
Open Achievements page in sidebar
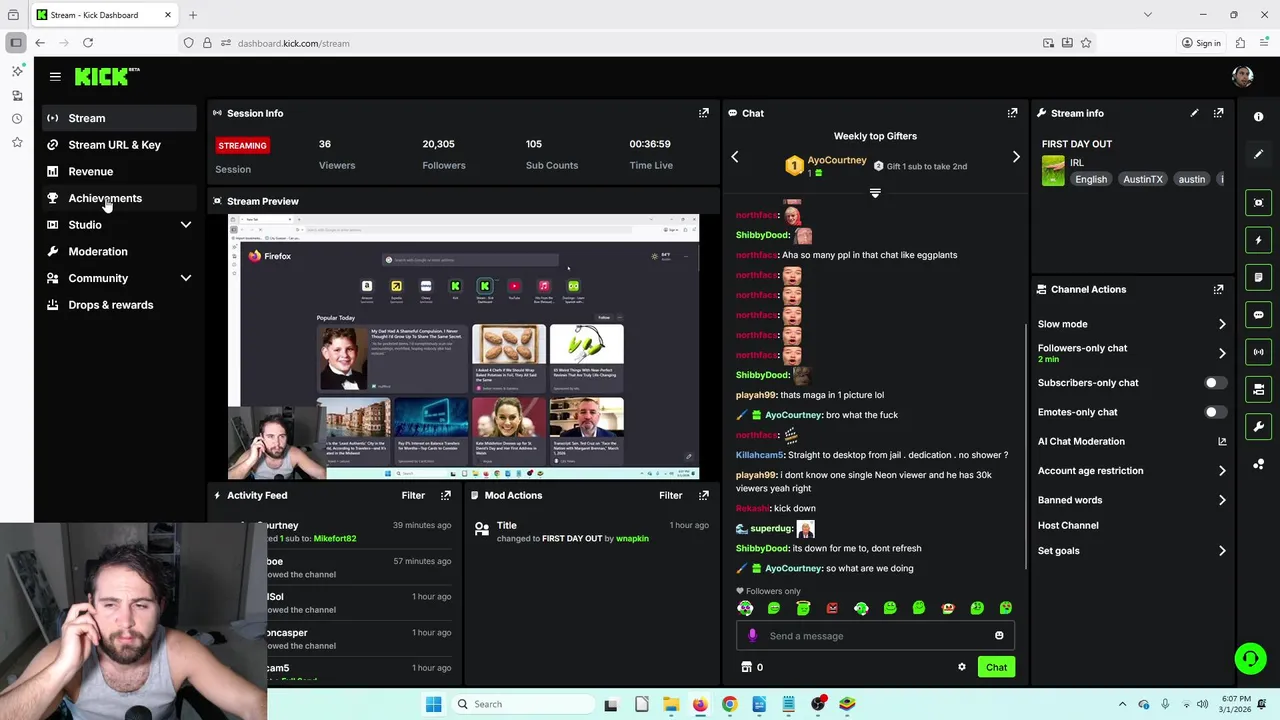click(120, 198)
